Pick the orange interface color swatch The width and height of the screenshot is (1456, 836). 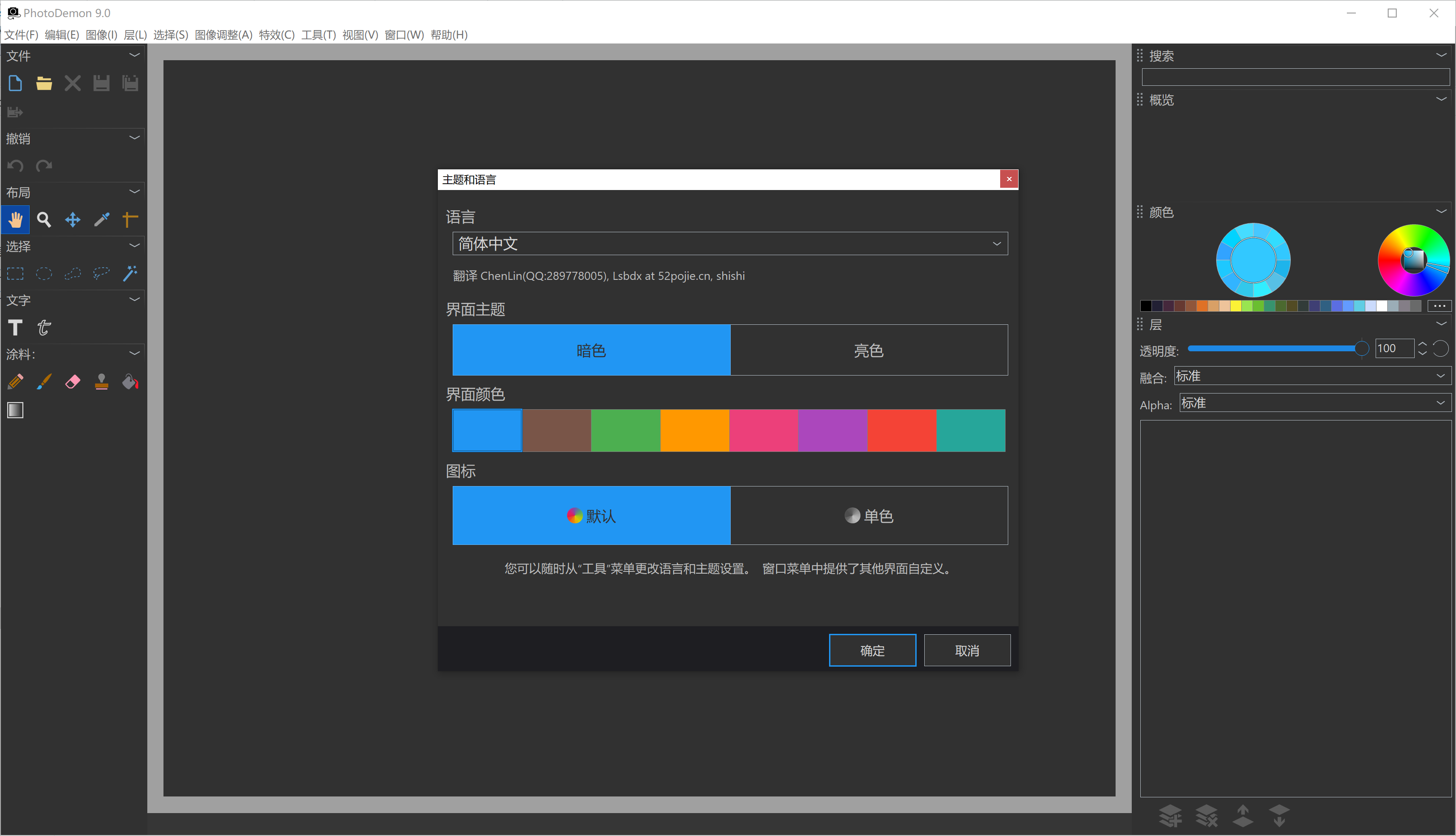pos(694,431)
